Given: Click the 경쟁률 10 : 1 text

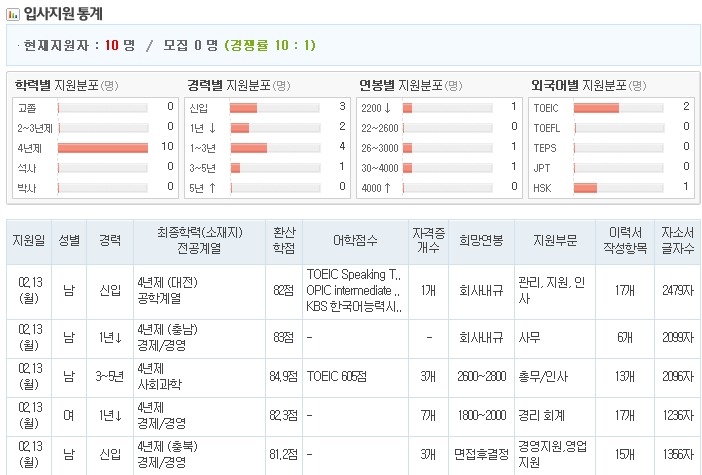Looking at the screenshot, I should 270,45.
